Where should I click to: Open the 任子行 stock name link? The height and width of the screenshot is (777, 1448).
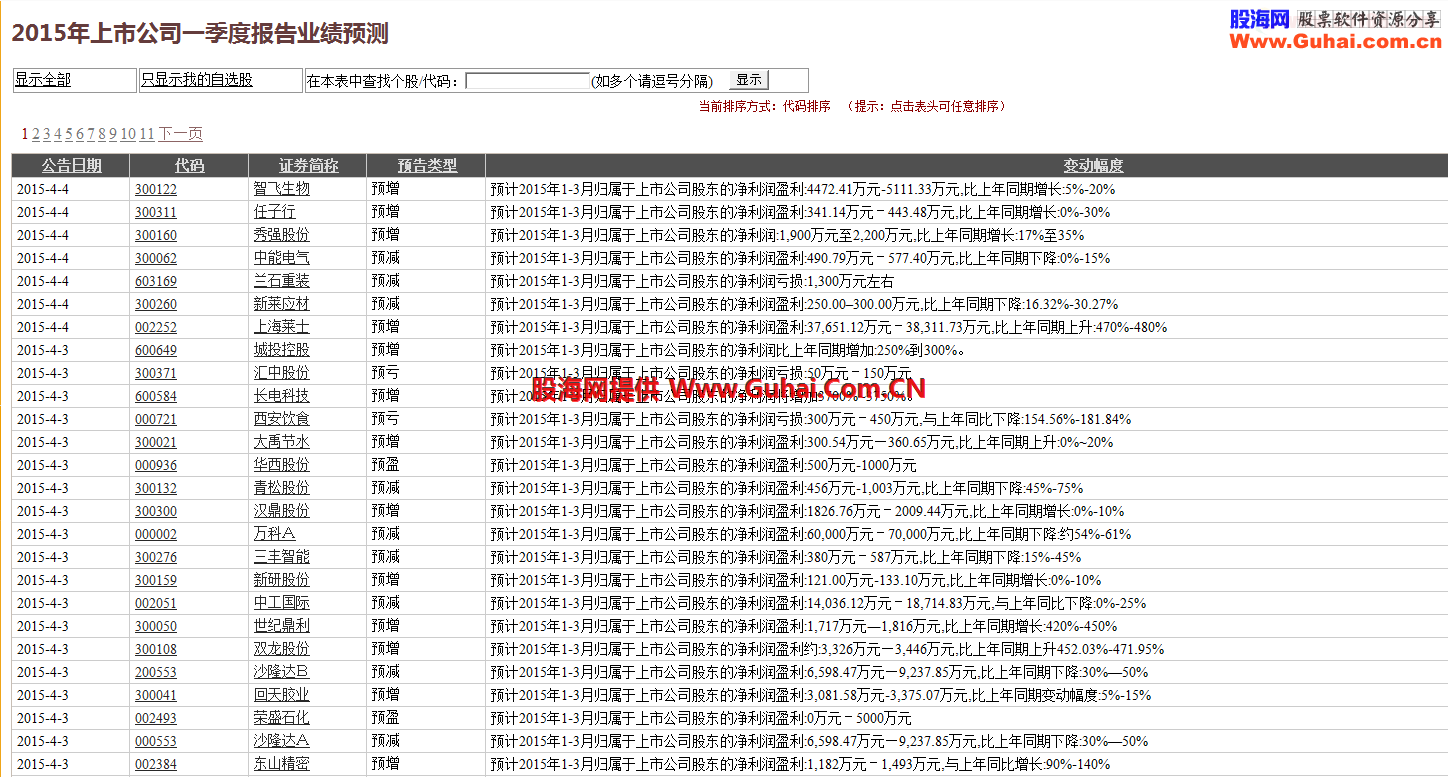point(275,212)
